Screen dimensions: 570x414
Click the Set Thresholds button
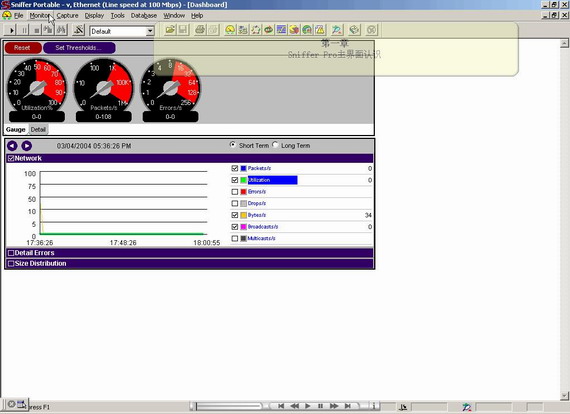click(x=79, y=48)
